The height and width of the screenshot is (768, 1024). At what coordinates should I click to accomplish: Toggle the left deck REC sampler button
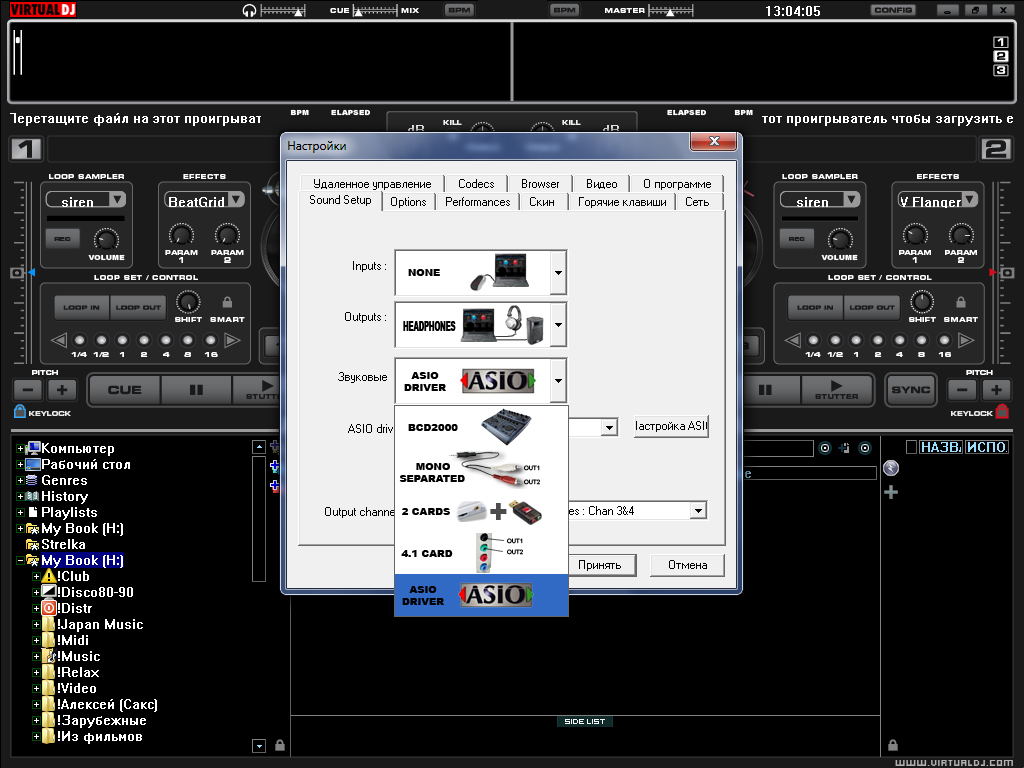[x=61, y=239]
